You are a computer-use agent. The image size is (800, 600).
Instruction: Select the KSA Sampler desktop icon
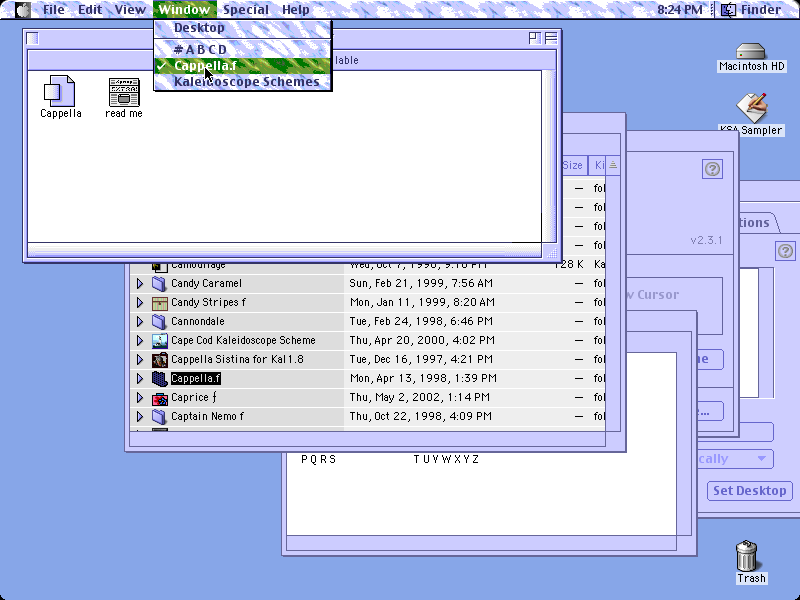coord(751,107)
